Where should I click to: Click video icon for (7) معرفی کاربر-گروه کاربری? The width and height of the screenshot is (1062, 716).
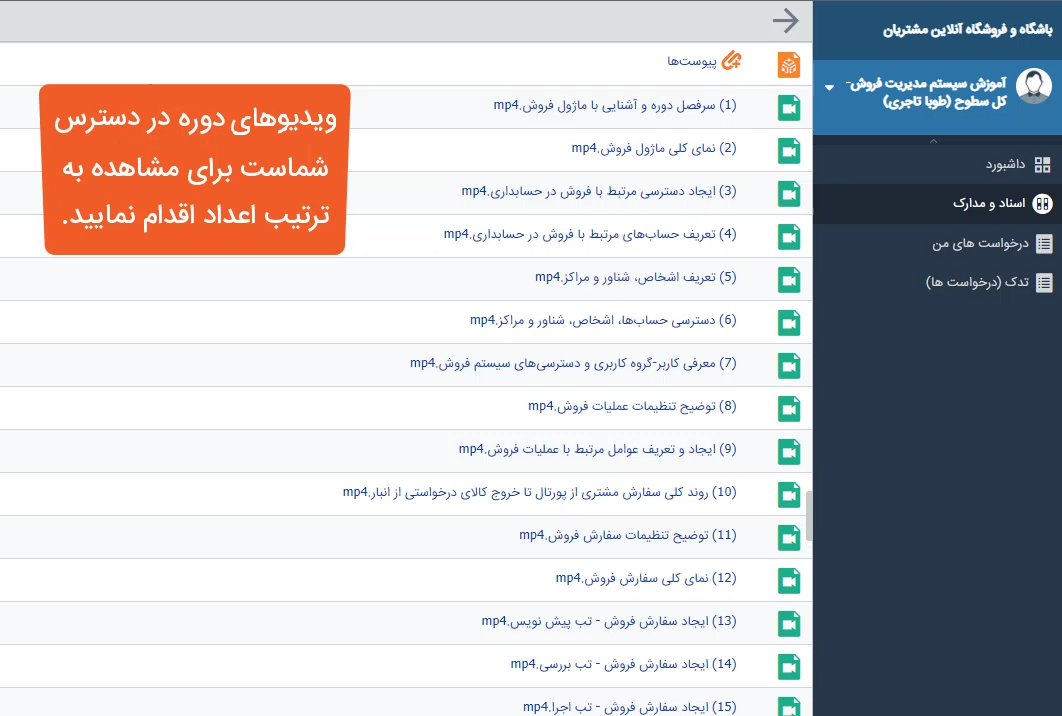[789, 366]
